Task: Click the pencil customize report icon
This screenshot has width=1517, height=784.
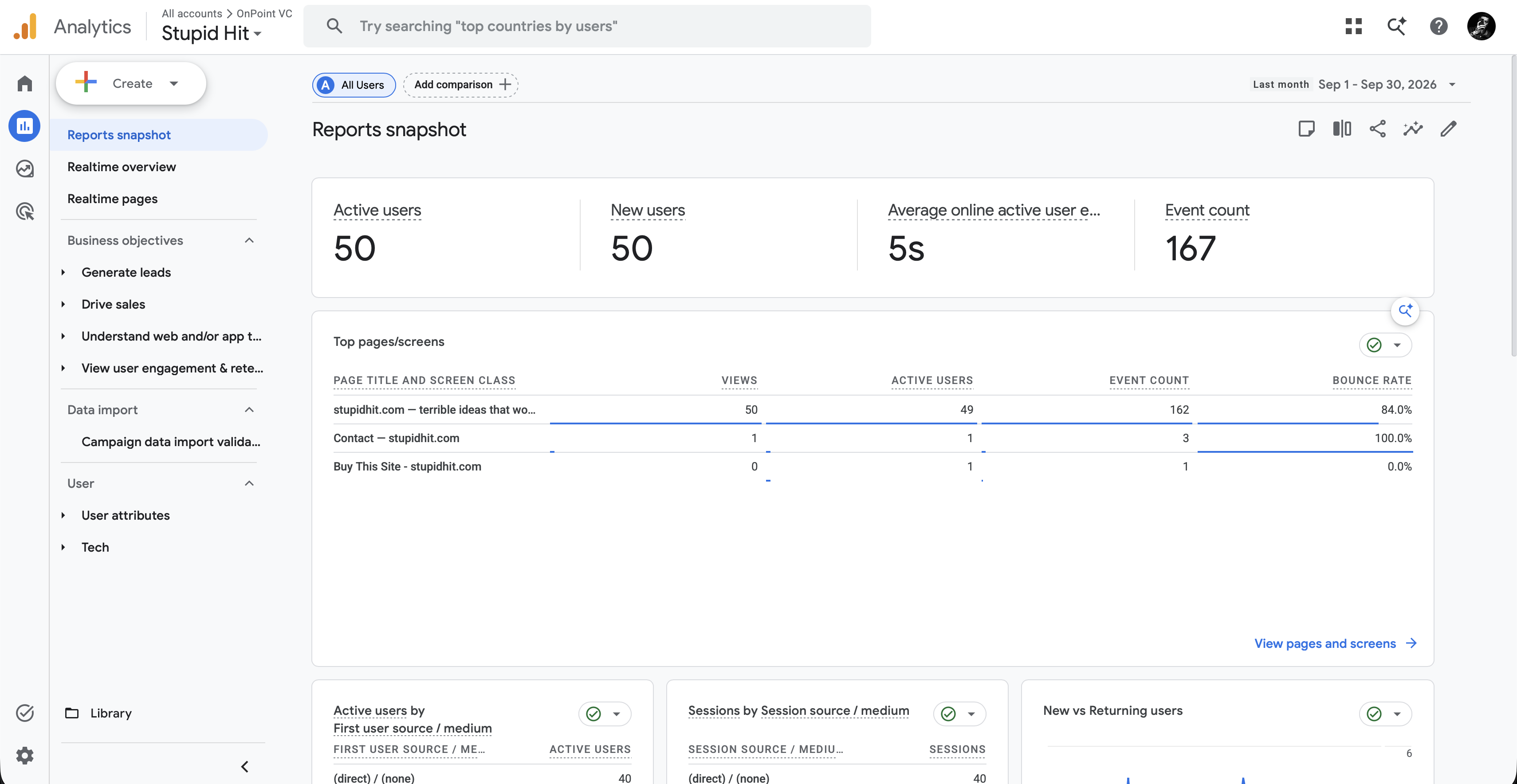Action: click(x=1448, y=129)
